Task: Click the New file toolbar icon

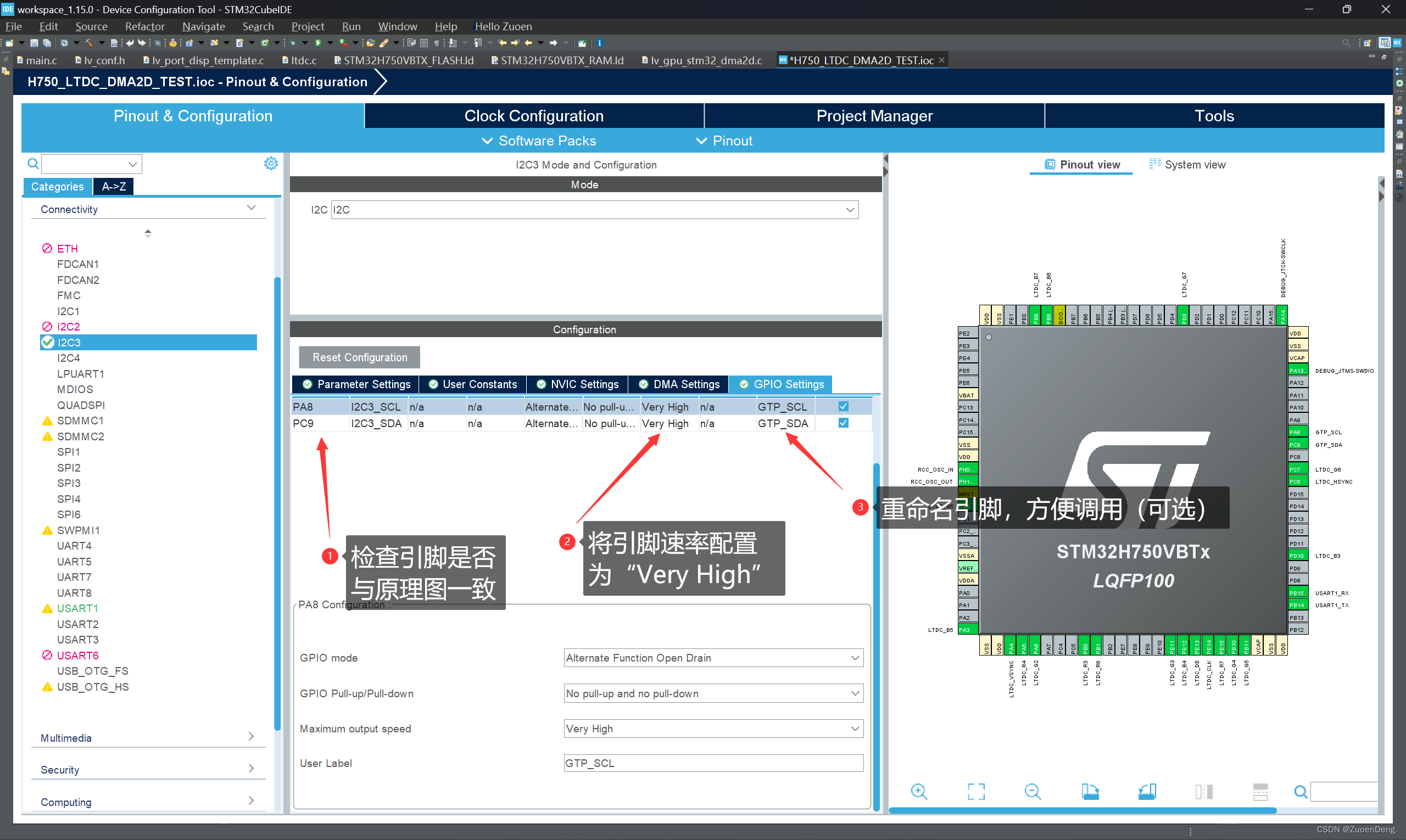Action: [10, 43]
